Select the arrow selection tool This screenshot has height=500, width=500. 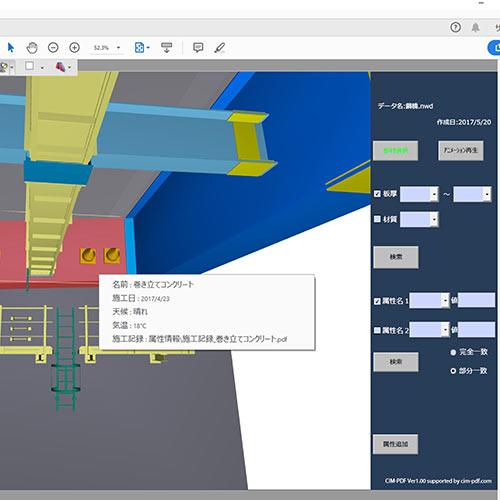(11, 48)
